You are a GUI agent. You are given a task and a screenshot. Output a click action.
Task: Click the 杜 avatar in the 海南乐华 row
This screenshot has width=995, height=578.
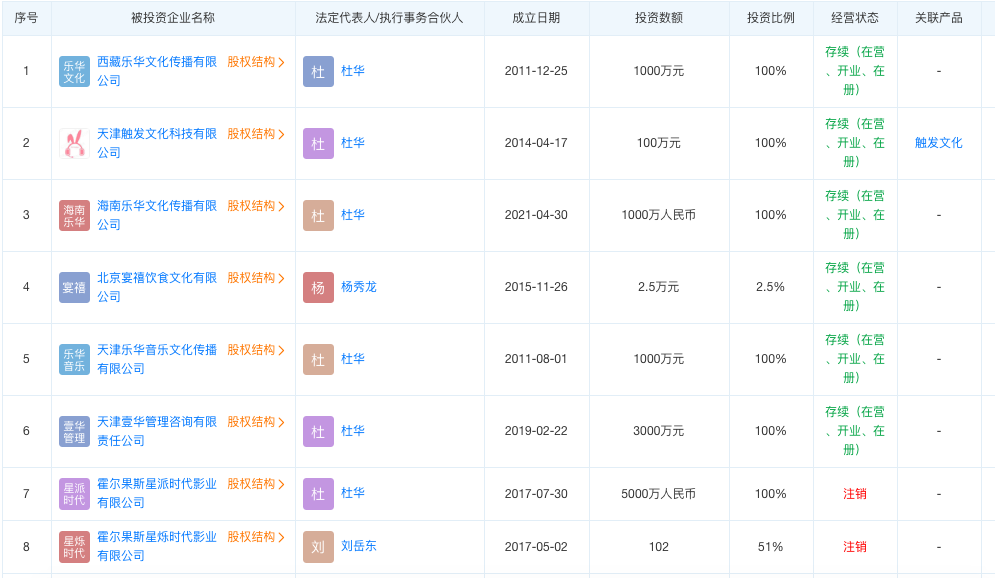point(319,216)
